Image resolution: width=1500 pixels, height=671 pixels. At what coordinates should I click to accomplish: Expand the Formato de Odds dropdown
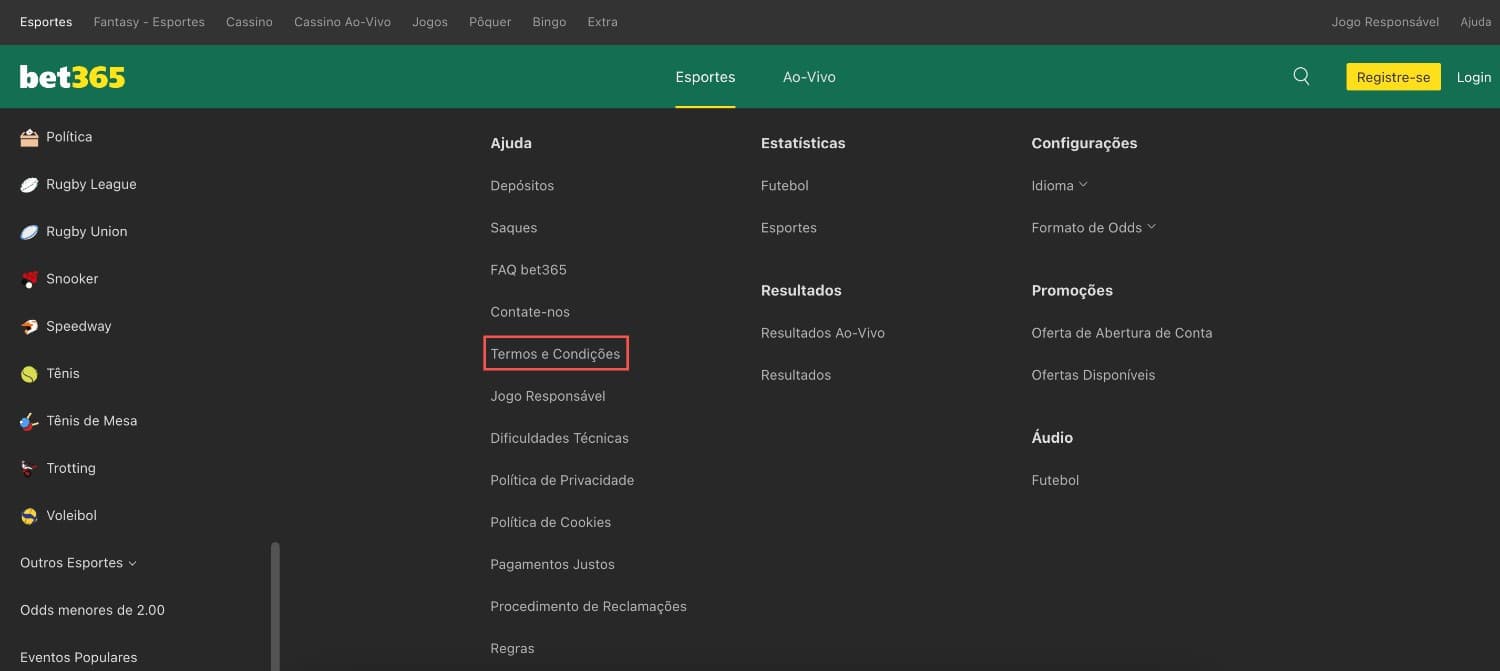[x=1093, y=227]
